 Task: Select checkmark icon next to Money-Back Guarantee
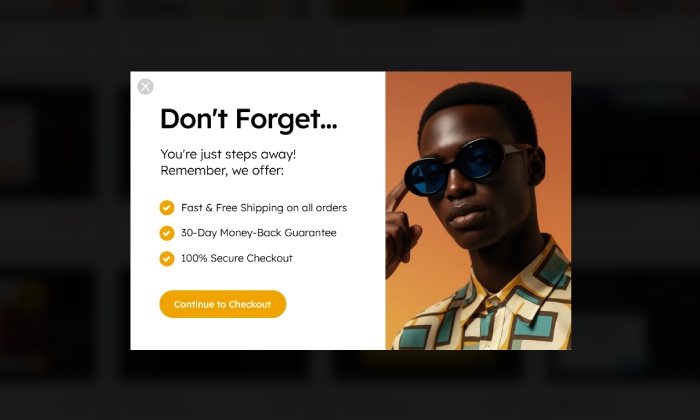167,233
